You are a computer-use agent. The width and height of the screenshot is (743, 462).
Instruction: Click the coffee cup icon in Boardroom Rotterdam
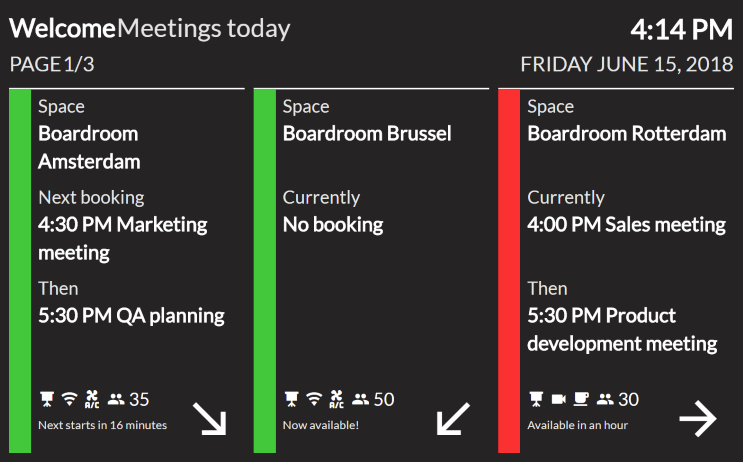pyautogui.click(x=581, y=400)
